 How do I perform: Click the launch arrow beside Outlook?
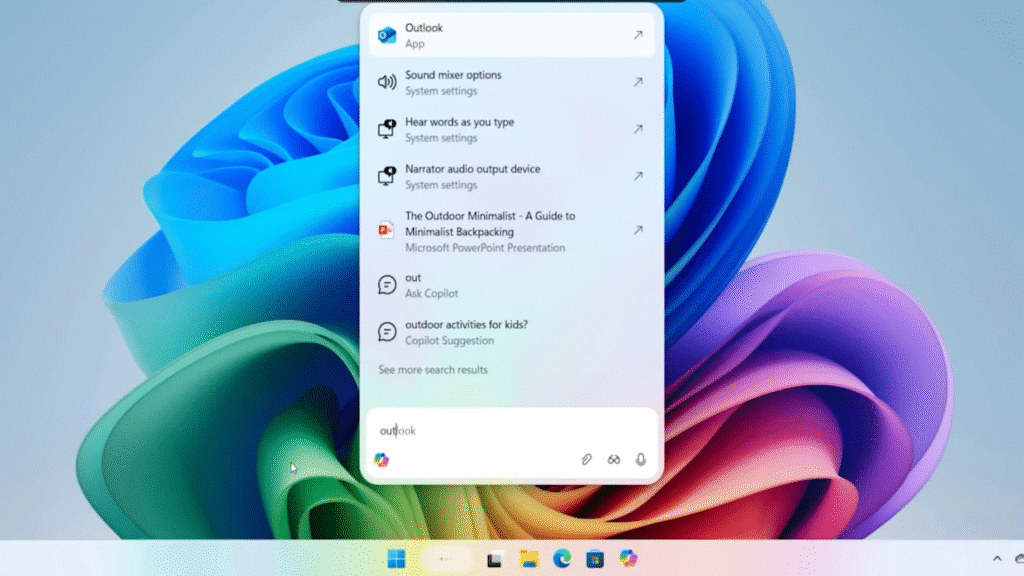(x=638, y=35)
